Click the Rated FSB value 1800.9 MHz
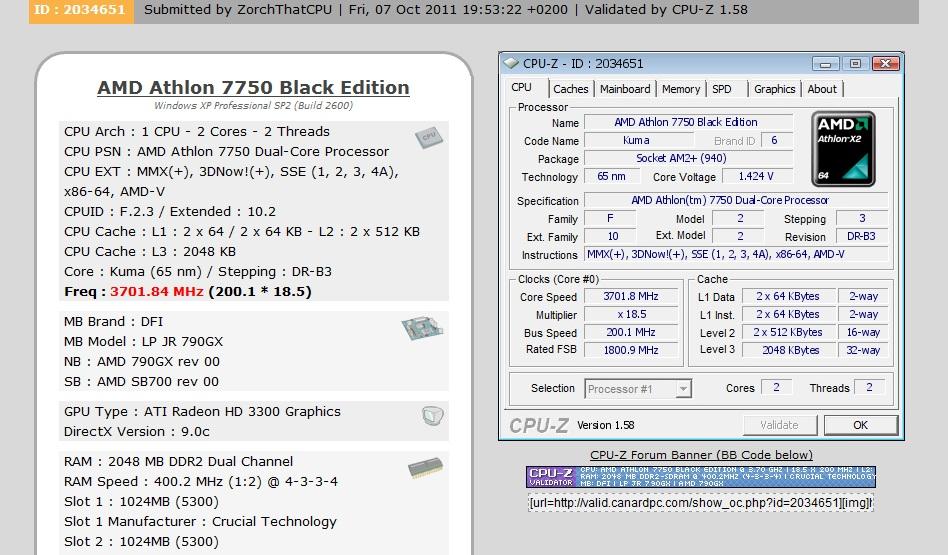The width and height of the screenshot is (948, 555). 631,350
